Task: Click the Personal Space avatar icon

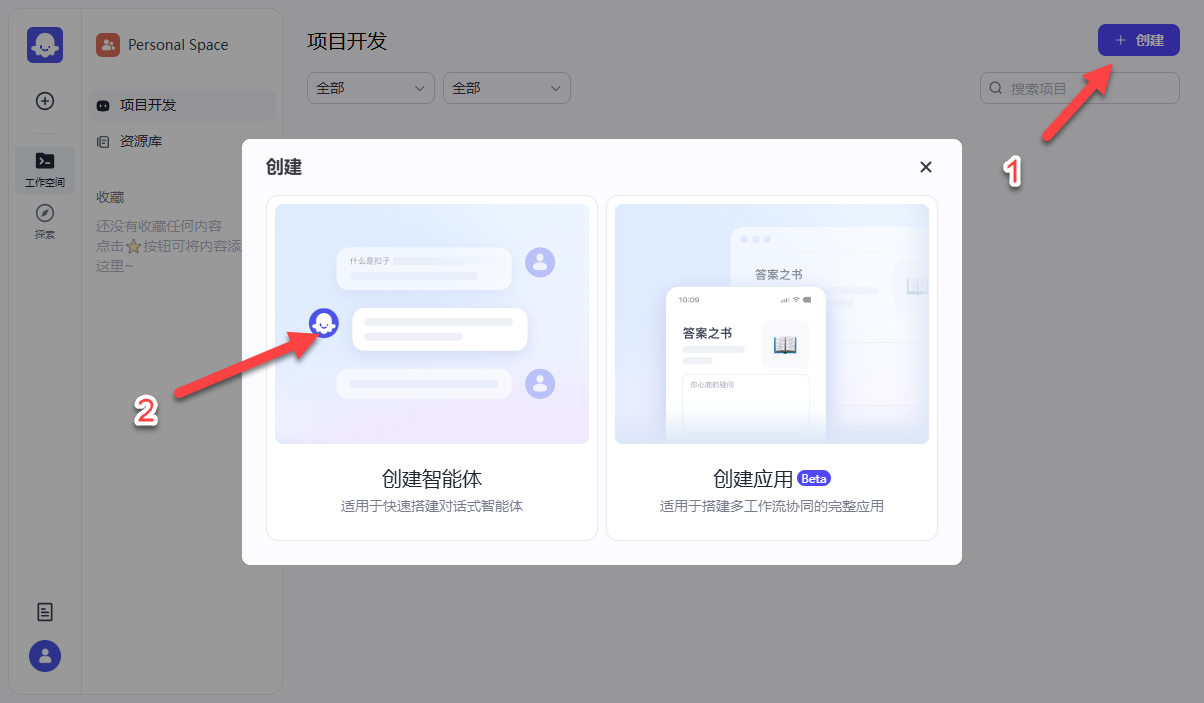Action: pos(108,44)
